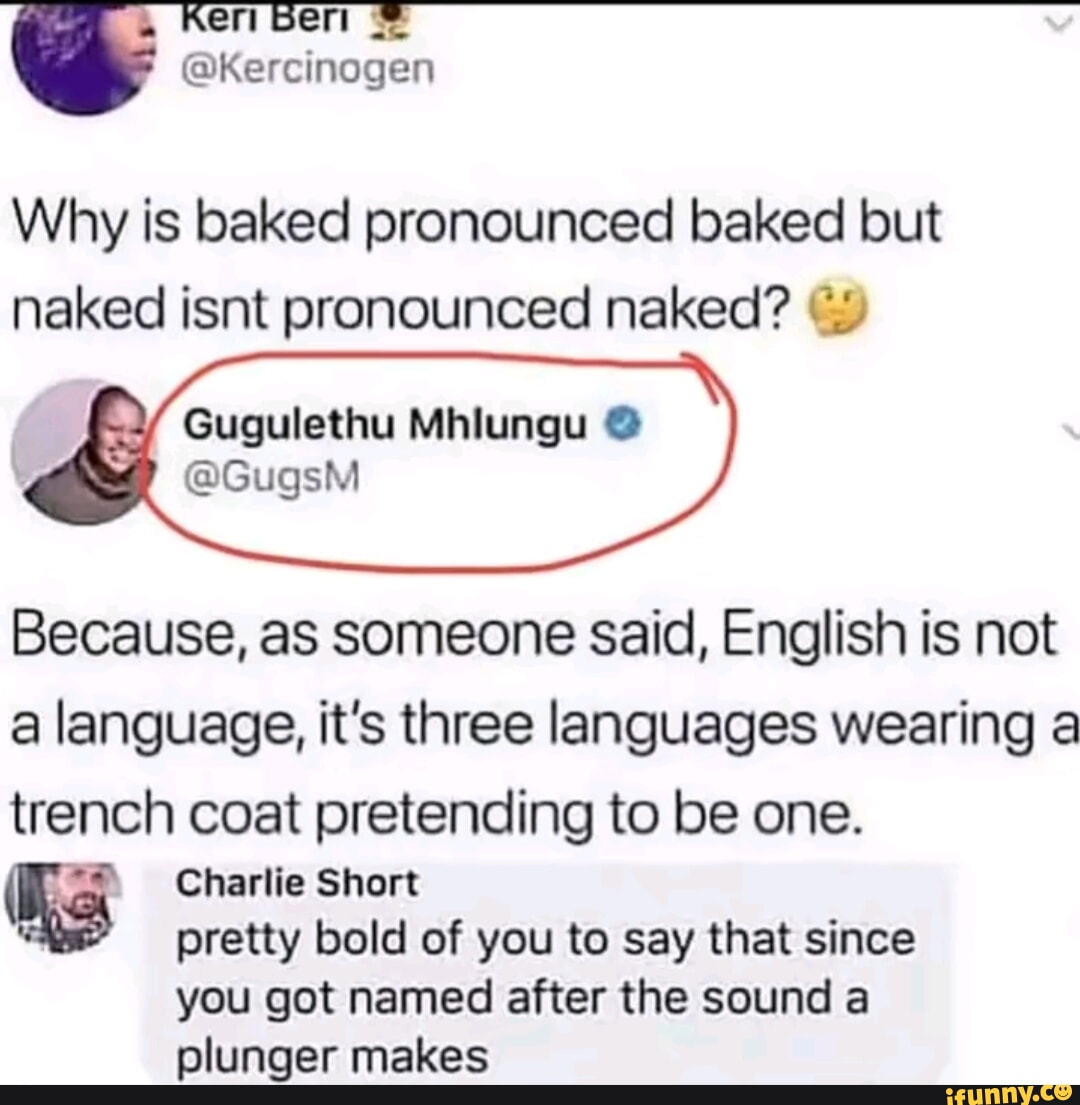Open the @GugsM handle link
The height and width of the screenshot is (1105, 1080).
click(x=271, y=478)
